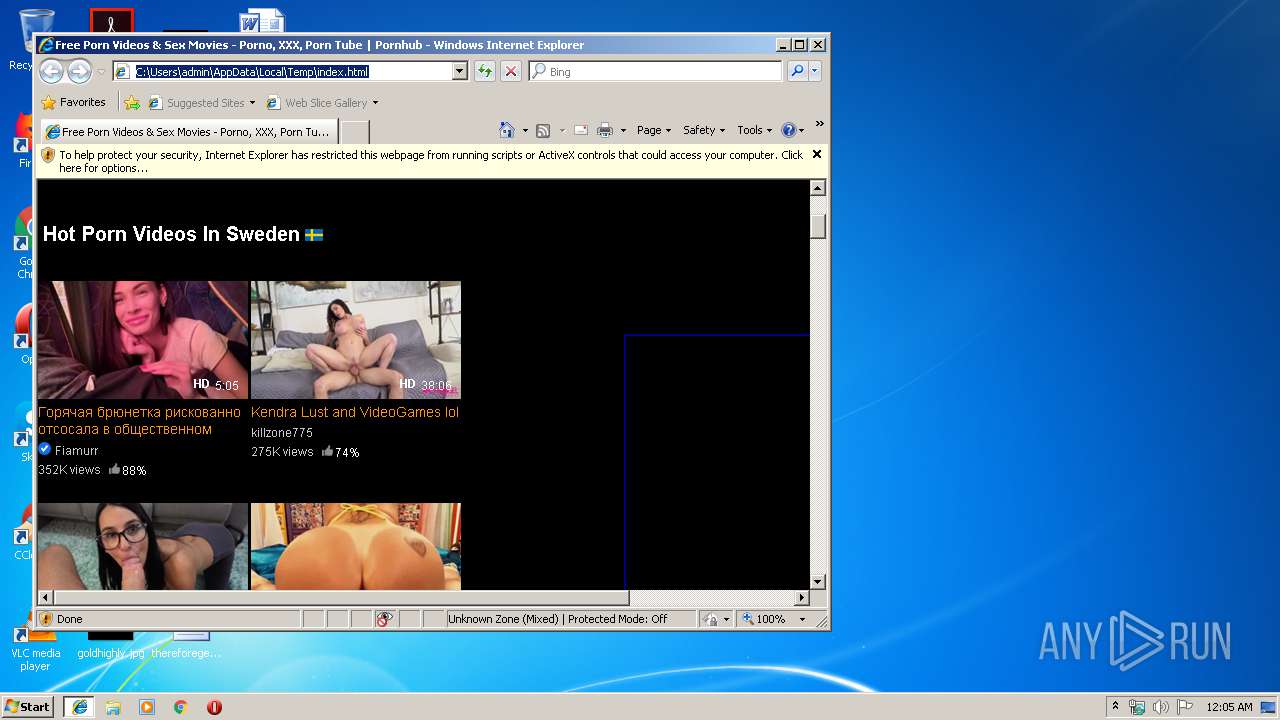Click the "352K views" text

tap(69, 470)
